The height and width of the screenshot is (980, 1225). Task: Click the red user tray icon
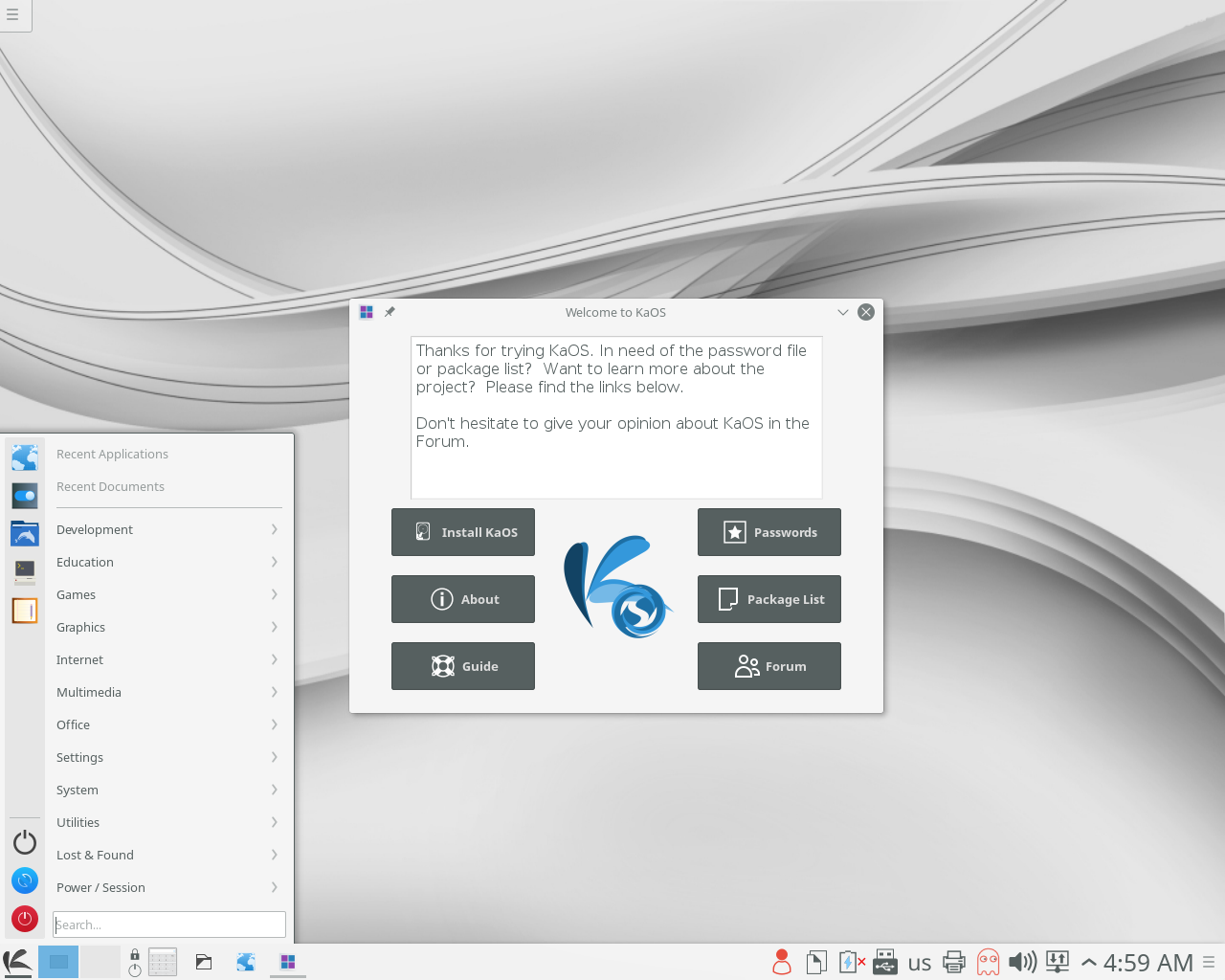(x=782, y=962)
